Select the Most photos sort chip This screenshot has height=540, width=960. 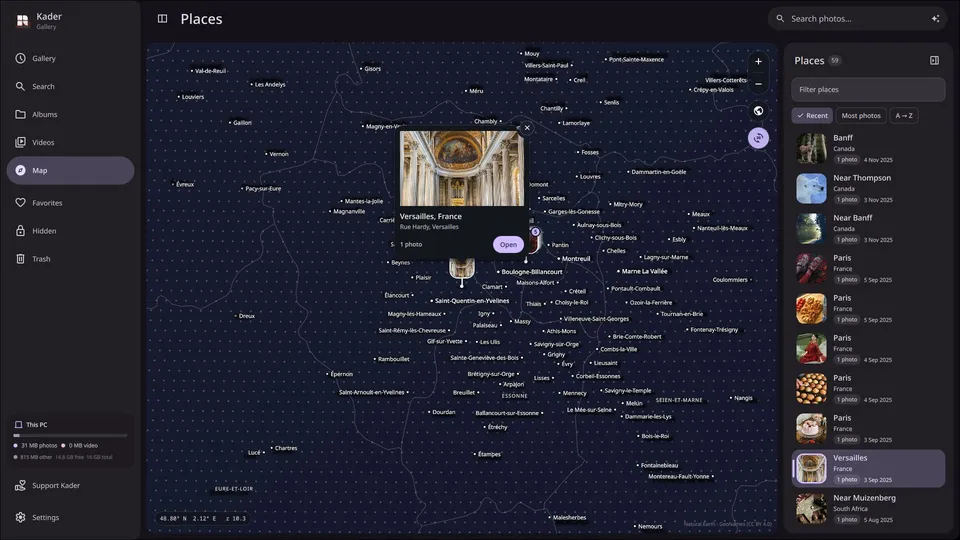click(x=861, y=115)
